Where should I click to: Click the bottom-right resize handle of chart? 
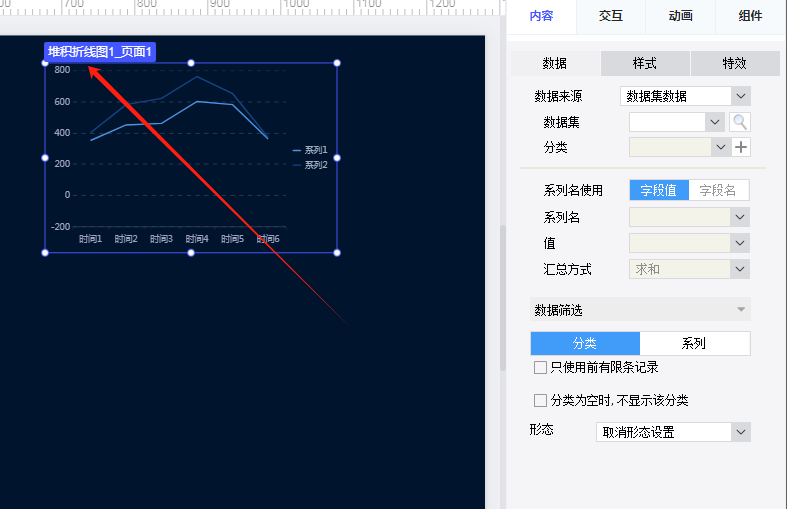pos(337,252)
